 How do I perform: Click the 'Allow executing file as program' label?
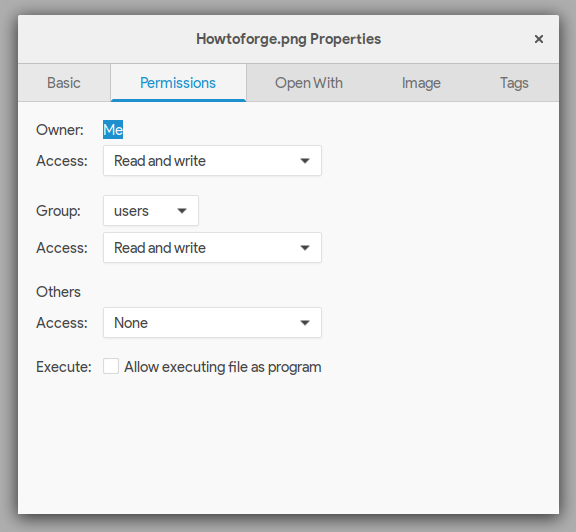point(223,367)
